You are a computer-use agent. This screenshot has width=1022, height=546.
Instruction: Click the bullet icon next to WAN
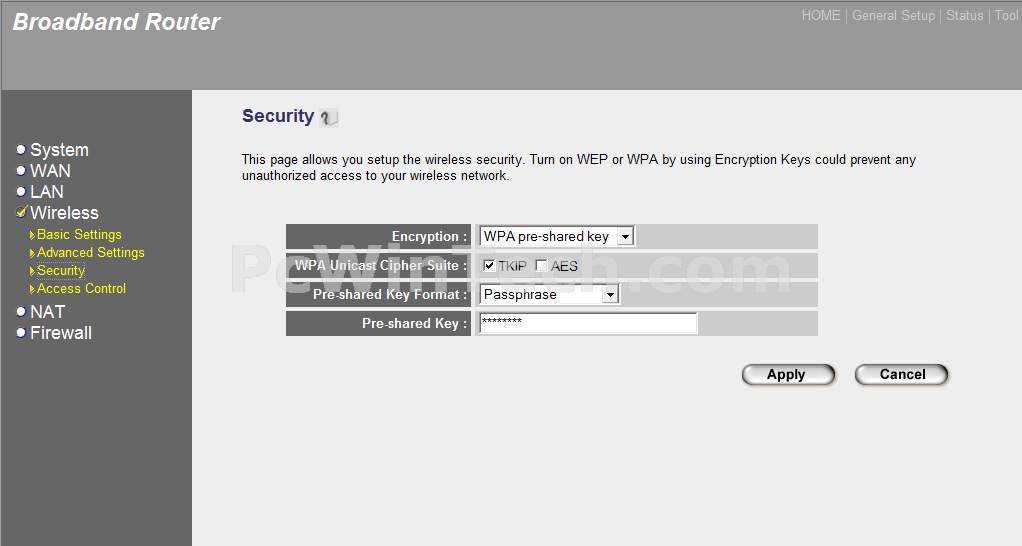click(21, 171)
